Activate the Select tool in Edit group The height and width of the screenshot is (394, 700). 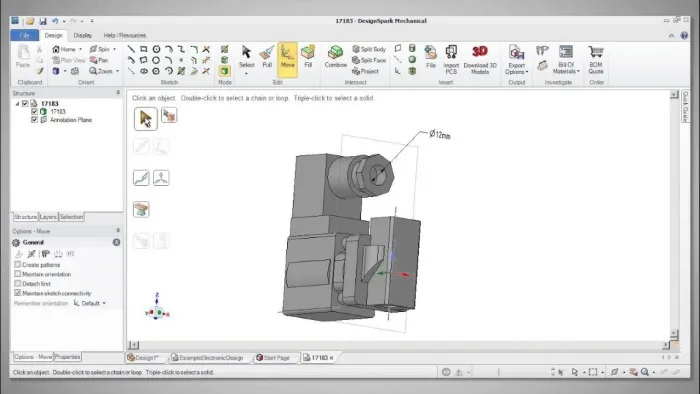[246, 57]
